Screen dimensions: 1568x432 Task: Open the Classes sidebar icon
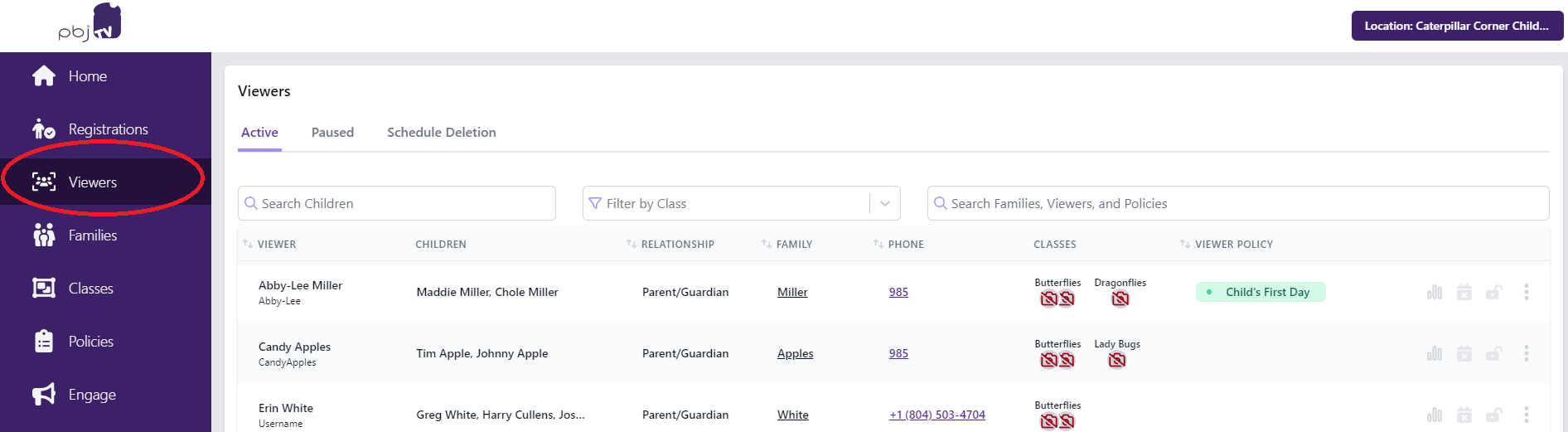point(44,289)
